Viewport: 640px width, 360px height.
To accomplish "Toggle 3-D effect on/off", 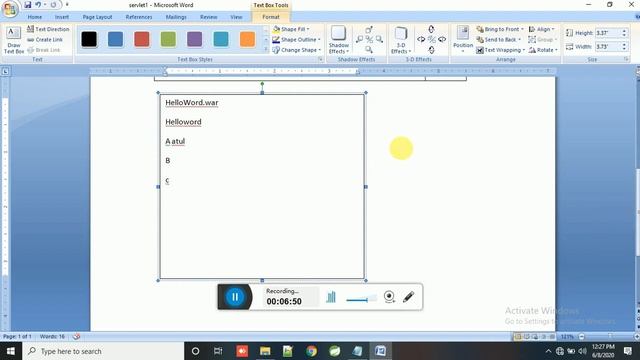I will [x=431, y=39].
